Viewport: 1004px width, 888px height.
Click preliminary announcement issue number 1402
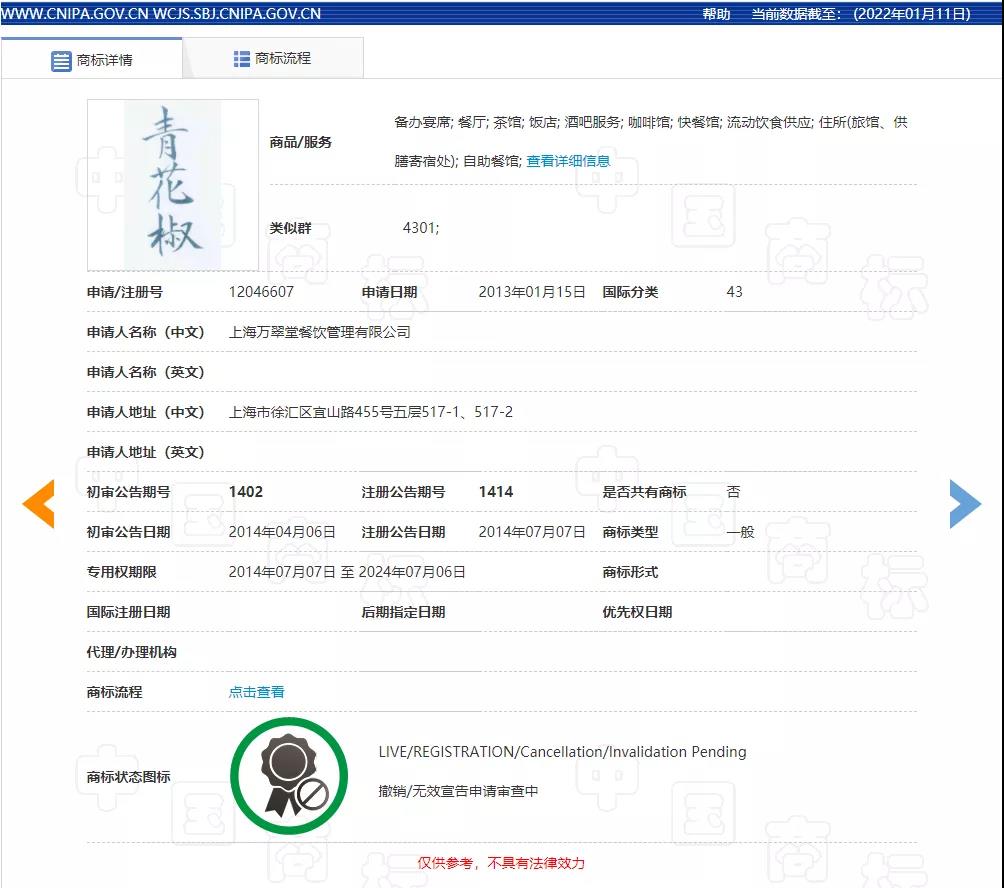pos(246,492)
